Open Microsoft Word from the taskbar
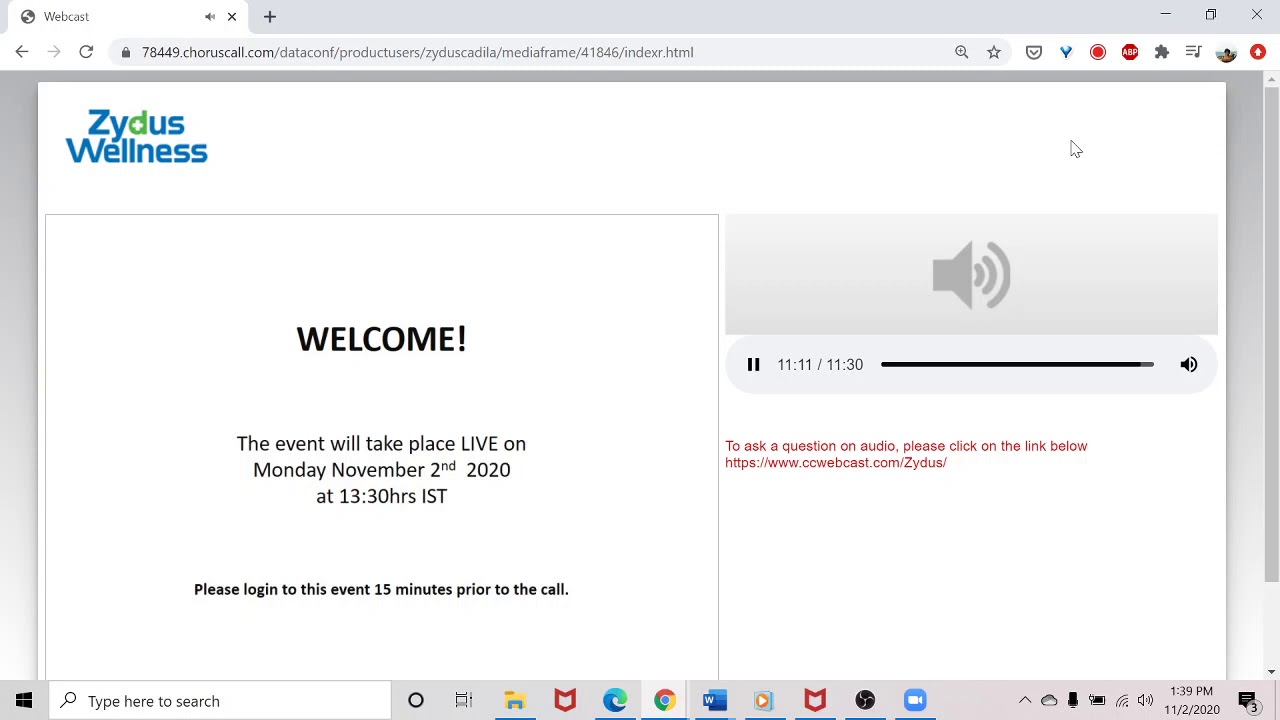The width and height of the screenshot is (1280, 720). tap(714, 700)
